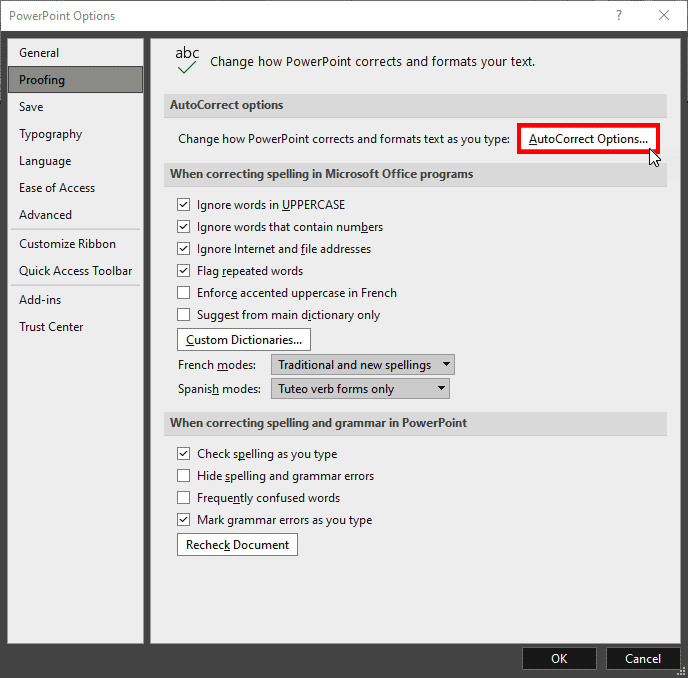Expand the Spanish modes dropdown
Image resolution: width=688 pixels, height=678 pixels.
click(x=360, y=389)
